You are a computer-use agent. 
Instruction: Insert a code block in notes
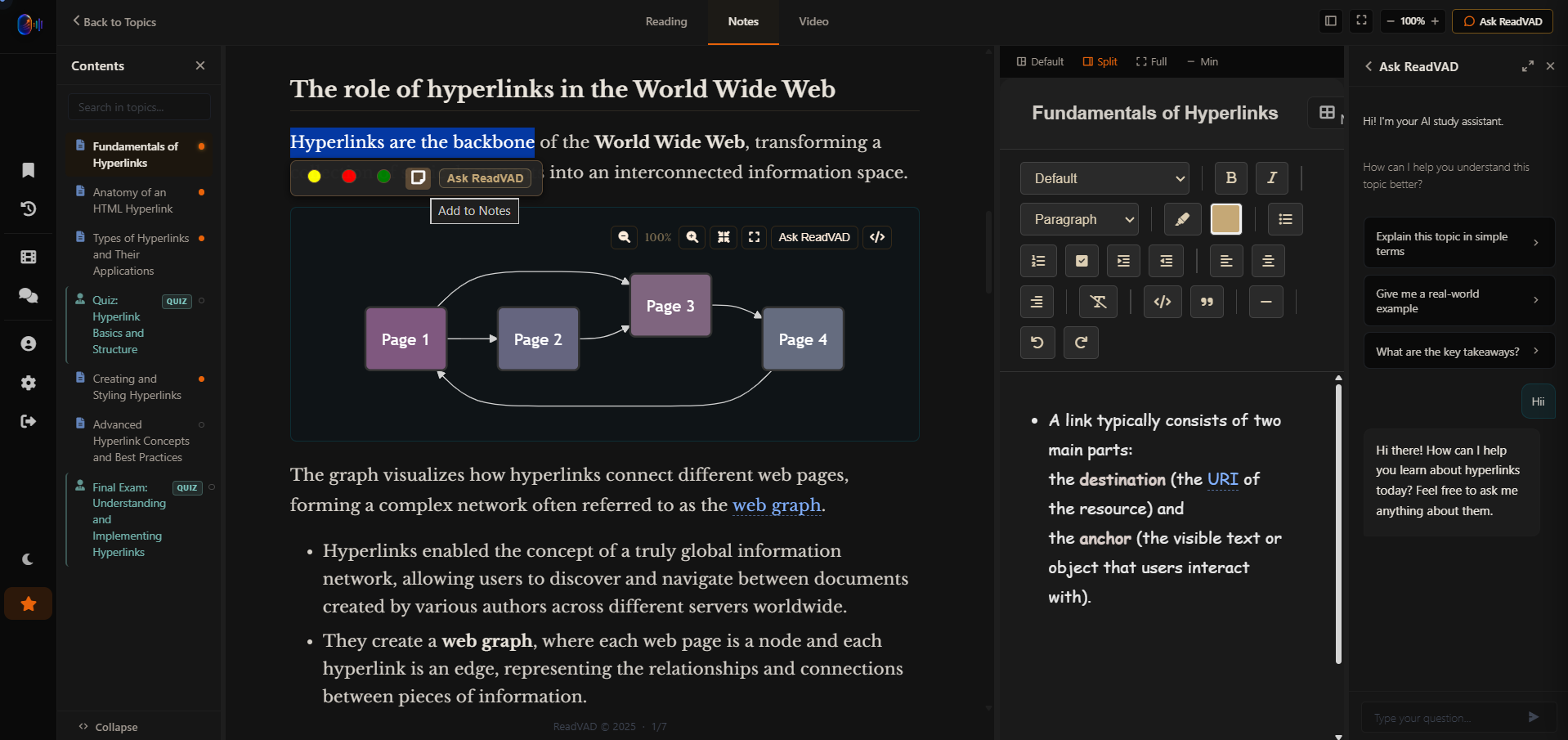[x=1162, y=302]
